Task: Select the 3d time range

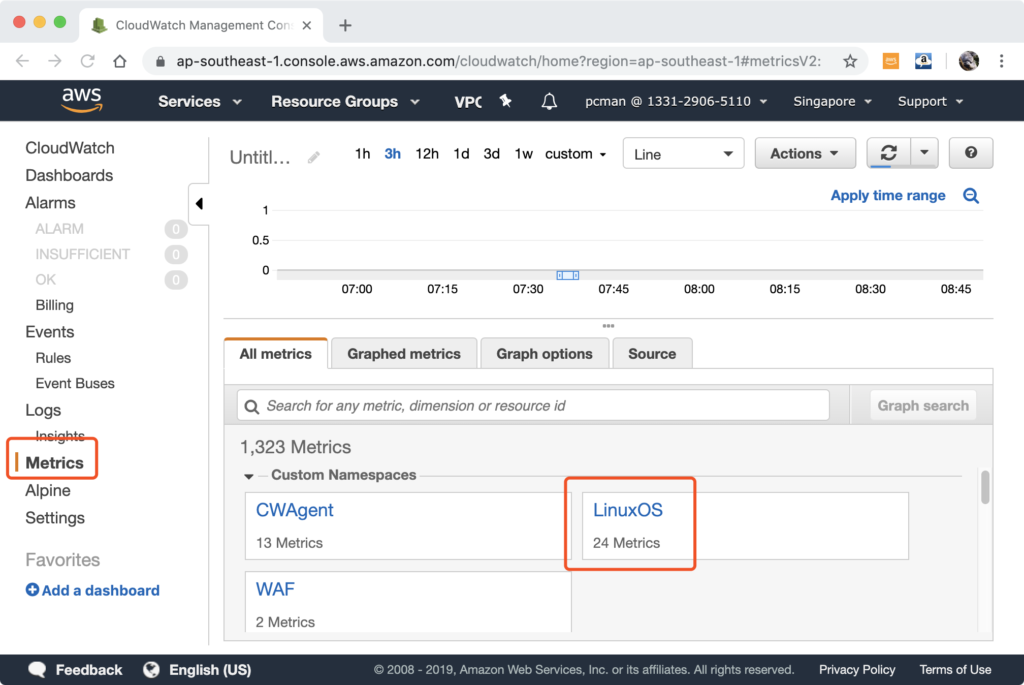Action: [x=492, y=154]
